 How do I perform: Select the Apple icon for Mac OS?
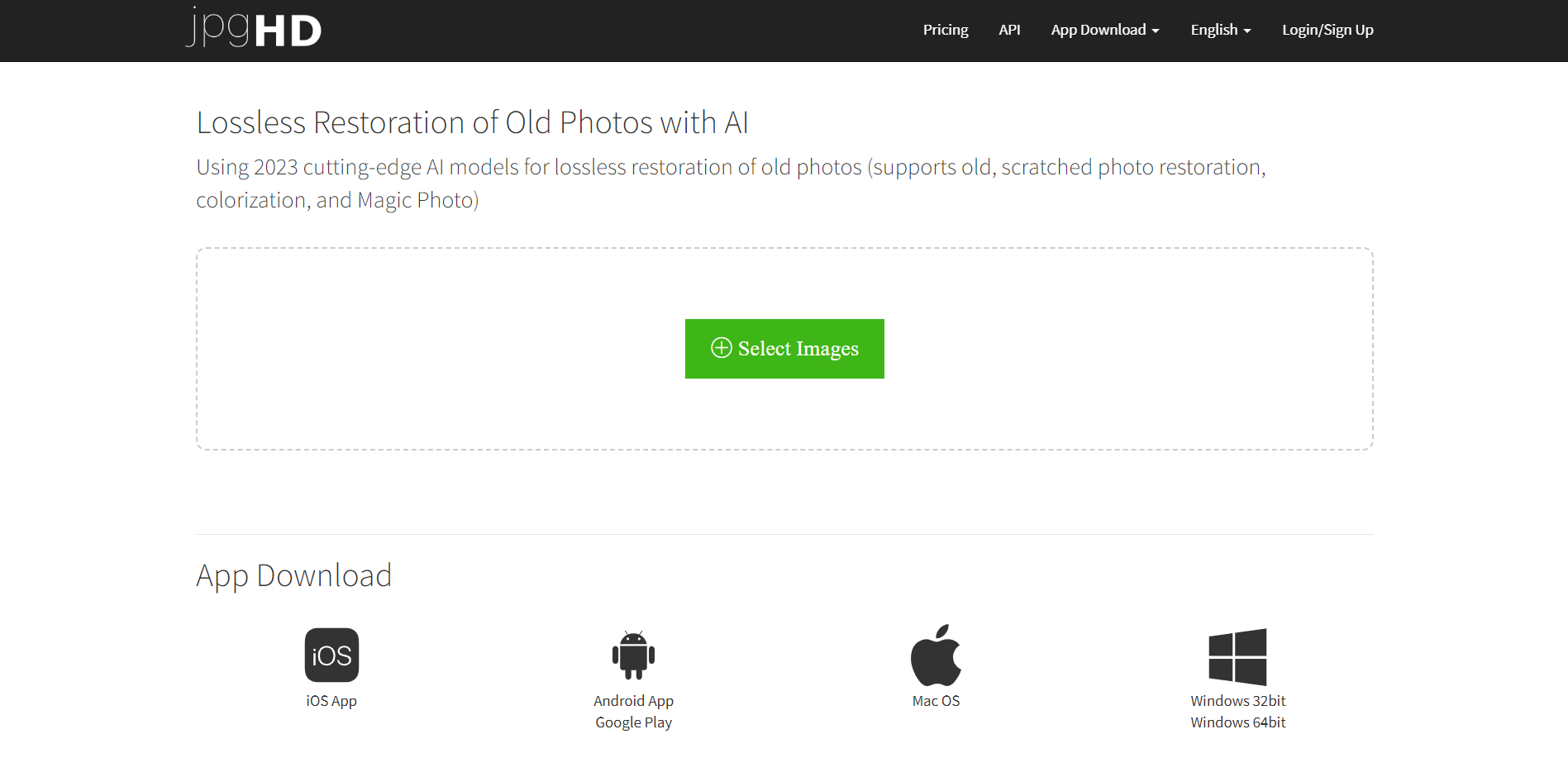936,656
